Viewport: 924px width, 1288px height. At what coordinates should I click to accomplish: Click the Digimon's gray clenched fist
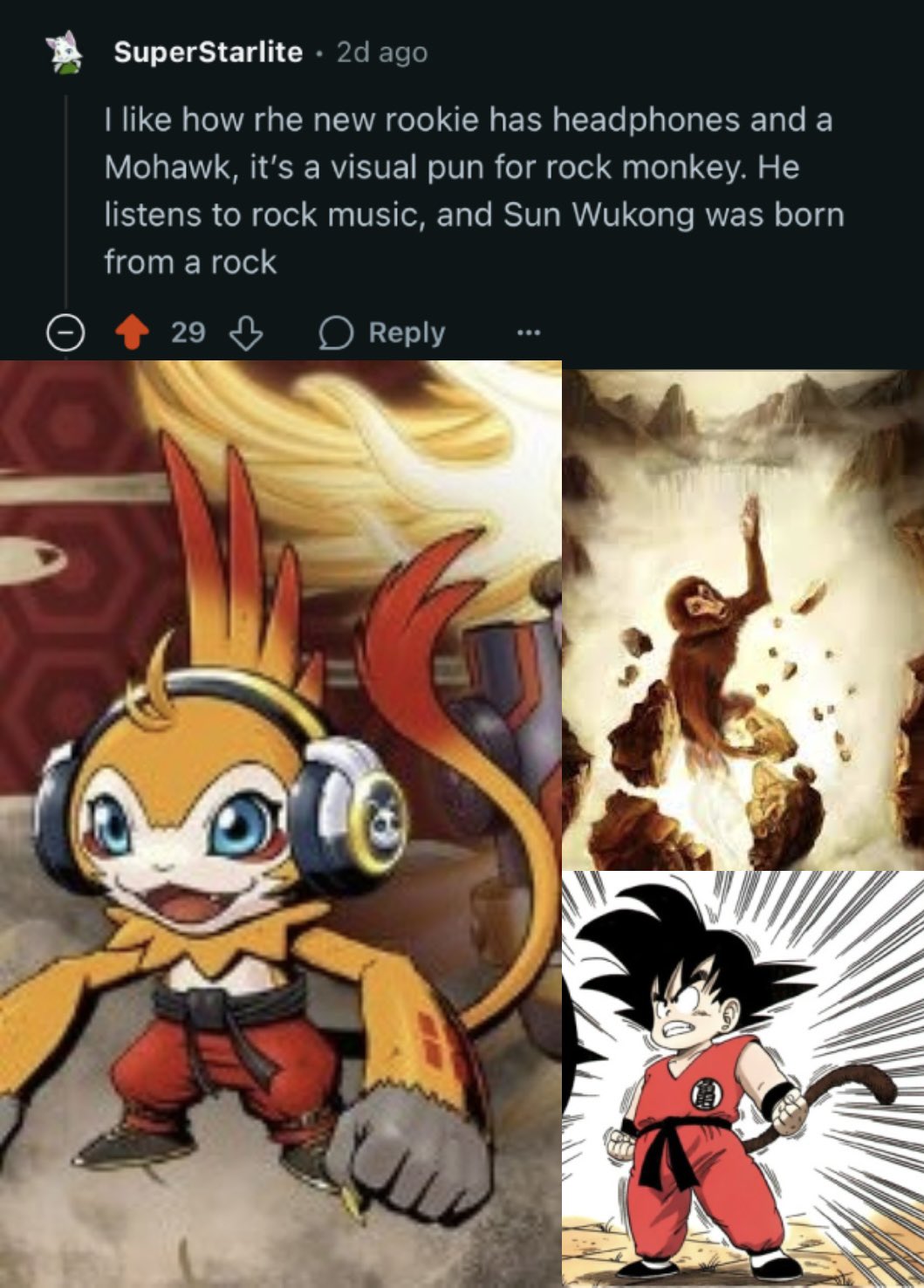click(409, 1152)
